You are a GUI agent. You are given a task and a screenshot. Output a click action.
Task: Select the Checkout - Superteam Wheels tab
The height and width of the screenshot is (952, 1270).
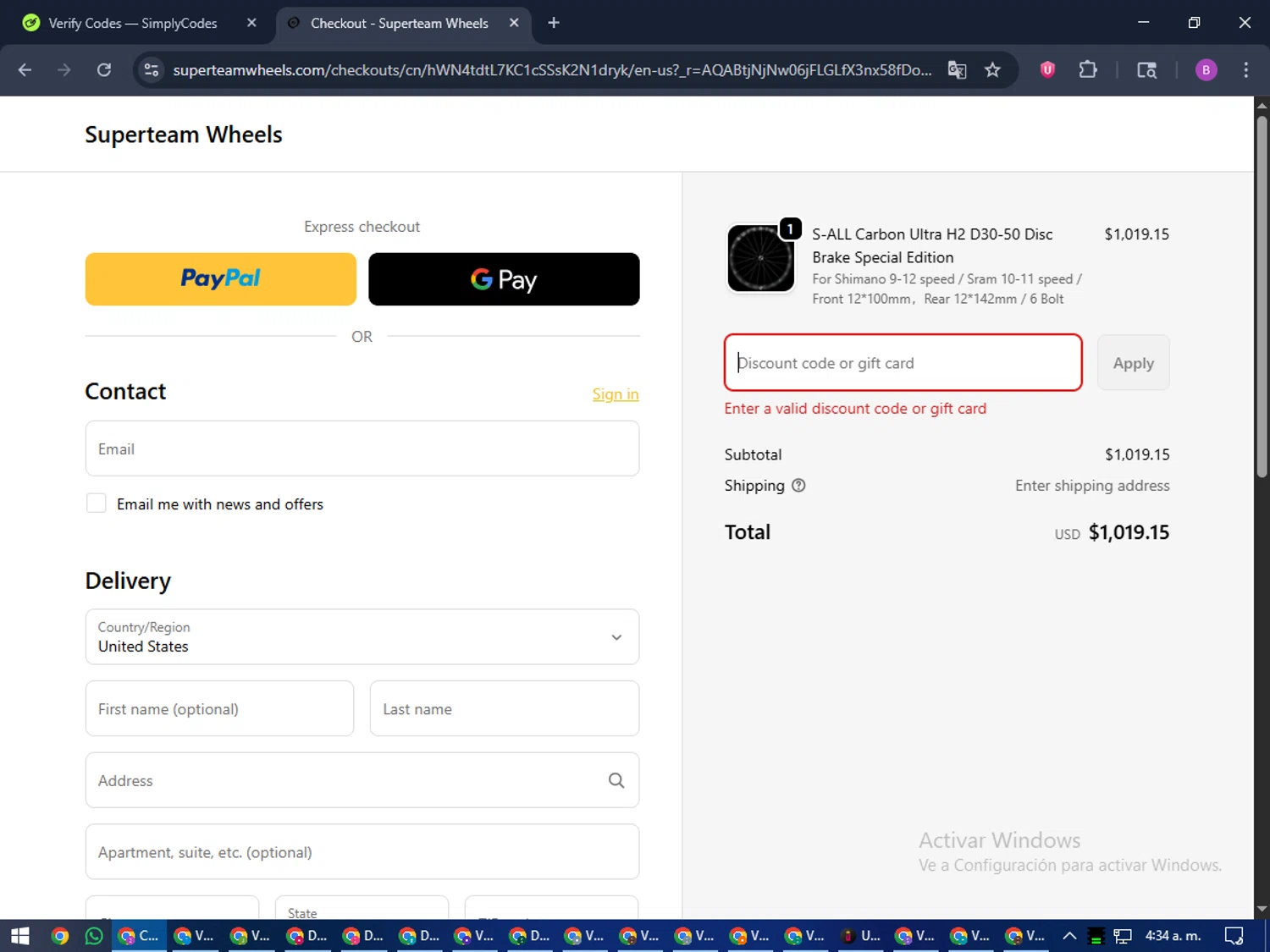[400, 23]
